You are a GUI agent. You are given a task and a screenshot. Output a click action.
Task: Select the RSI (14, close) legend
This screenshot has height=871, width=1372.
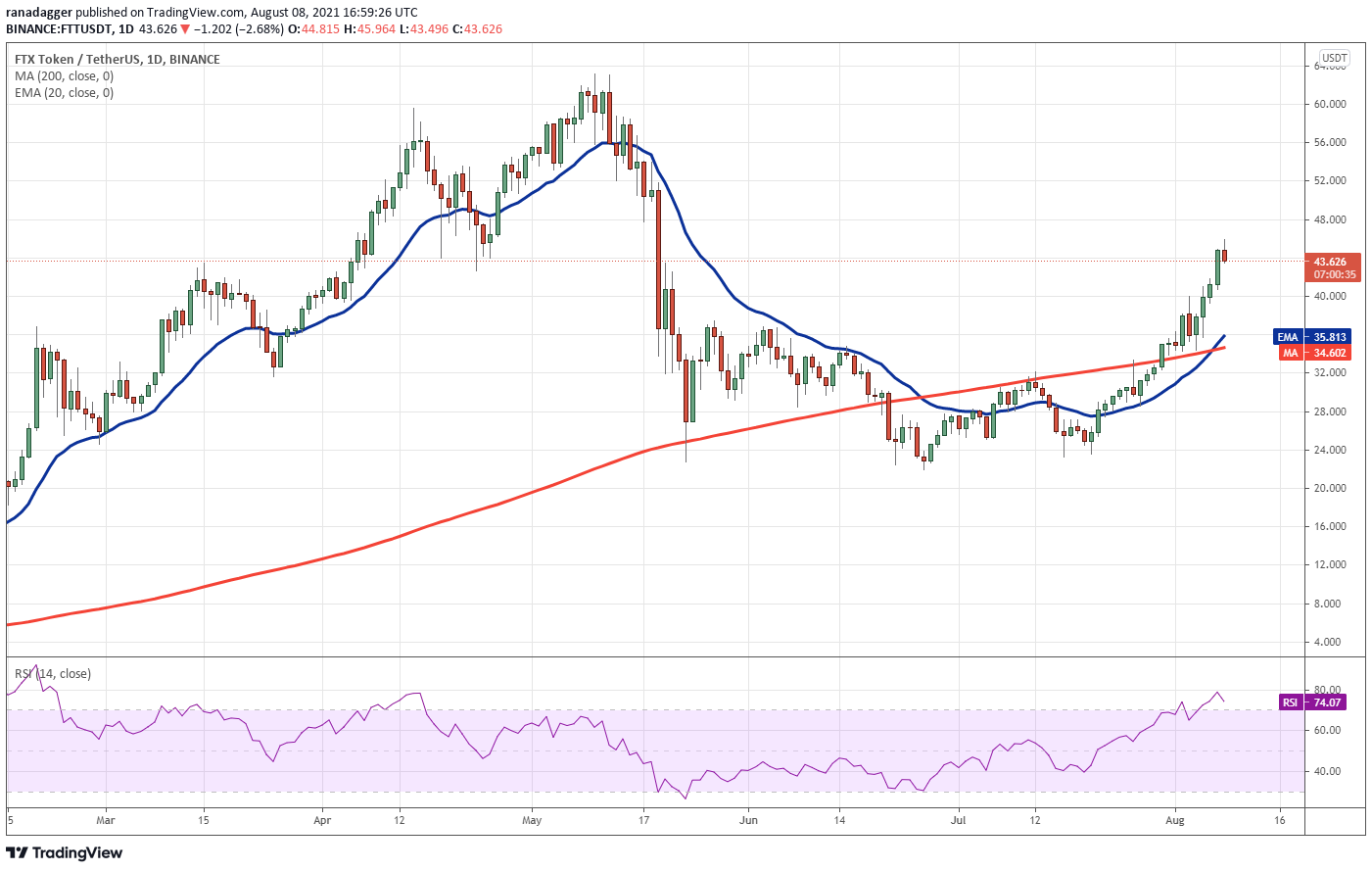pos(52,673)
